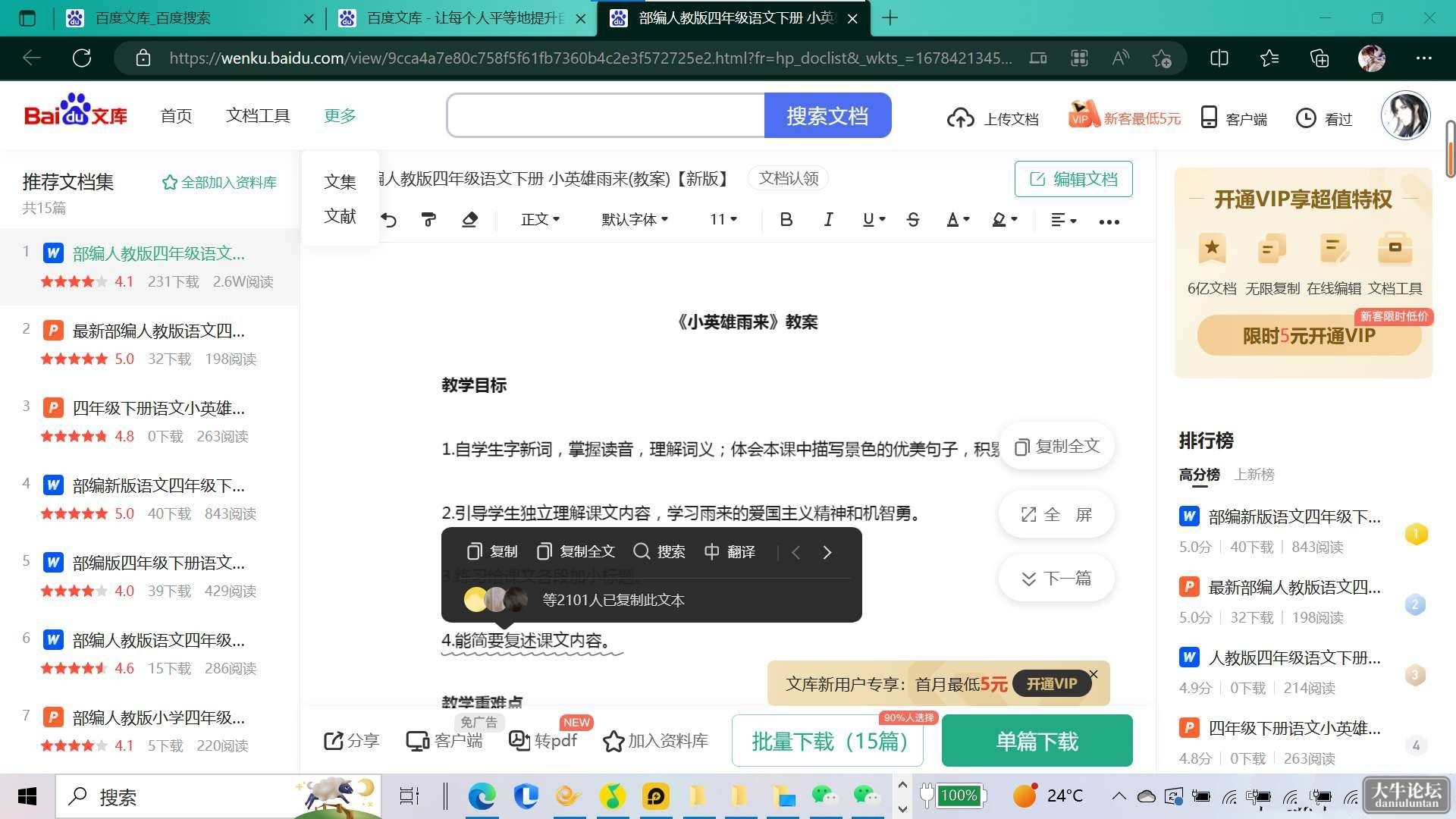The width and height of the screenshot is (1456, 819).
Task: Open the 看过 history clock icon
Action: (x=1305, y=118)
